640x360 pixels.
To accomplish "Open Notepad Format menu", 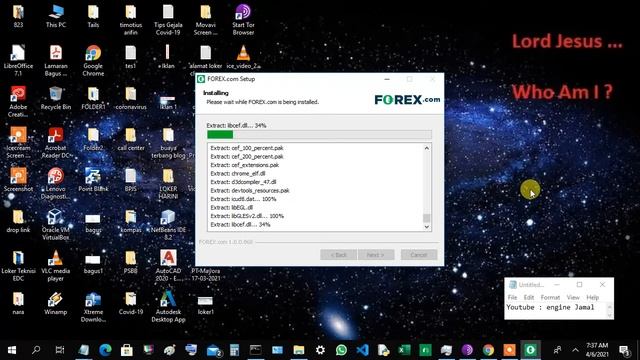I will (550, 298).
